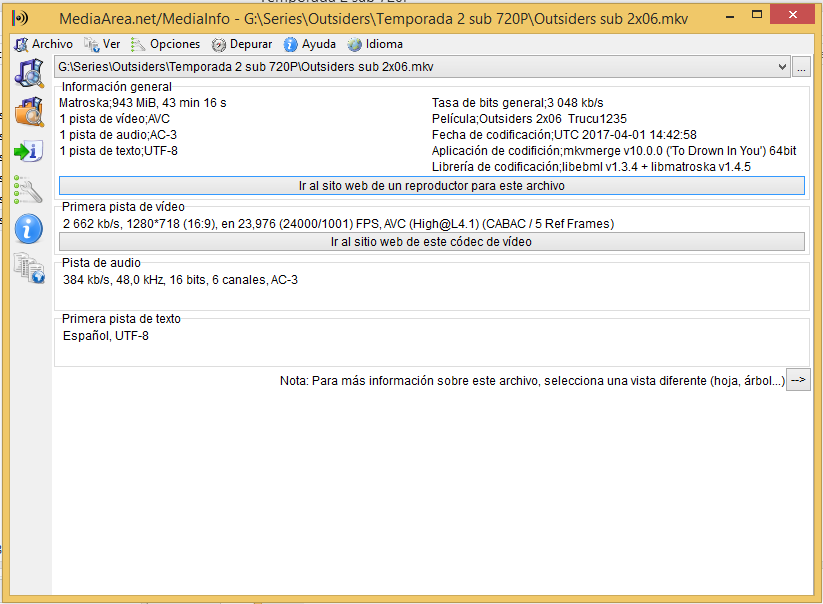
Task: Maximize the MediaInfo window
Action: pyautogui.click(x=756, y=15)
